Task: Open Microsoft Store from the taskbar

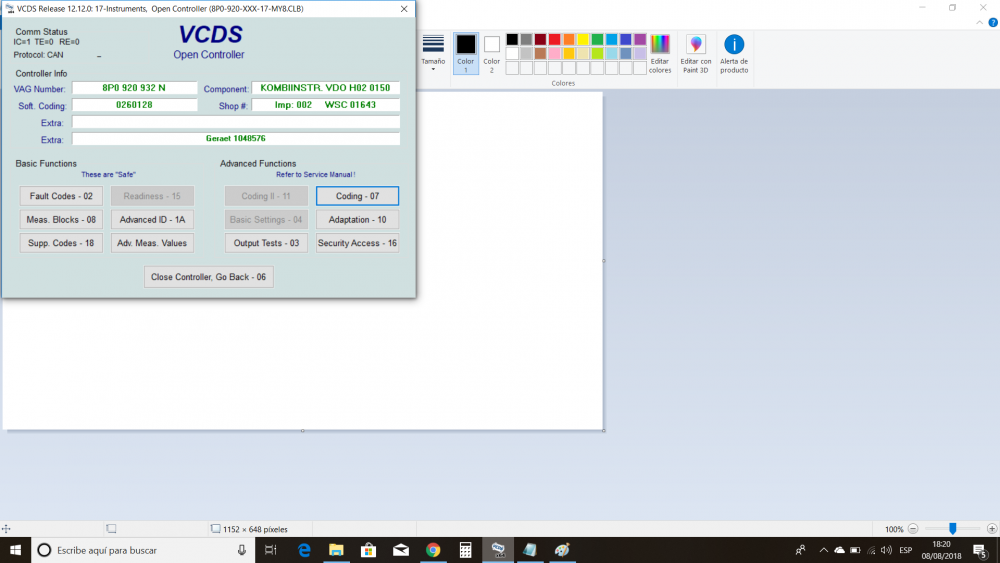Action: tap(369, 550)
